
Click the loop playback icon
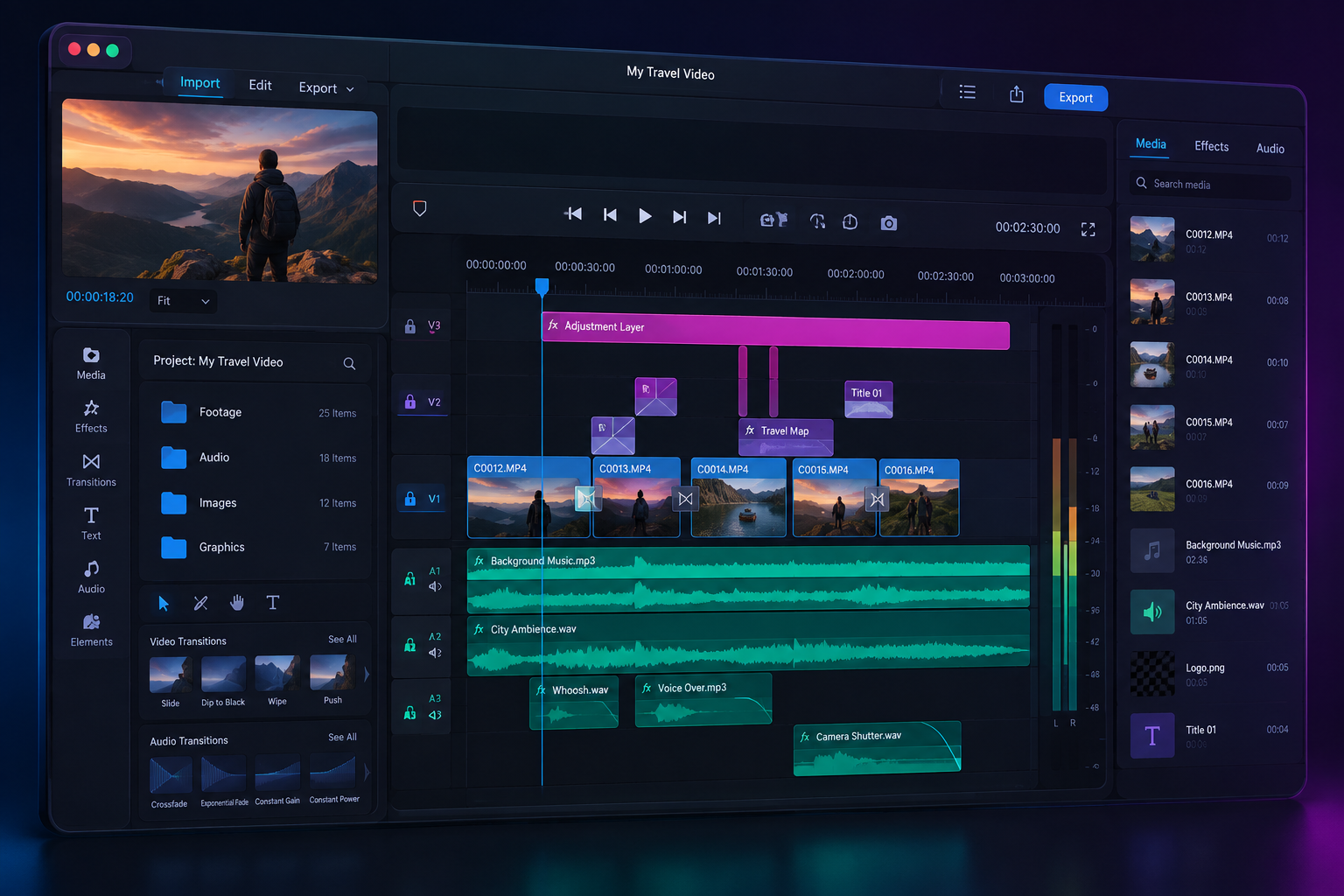tap(817, 221)
